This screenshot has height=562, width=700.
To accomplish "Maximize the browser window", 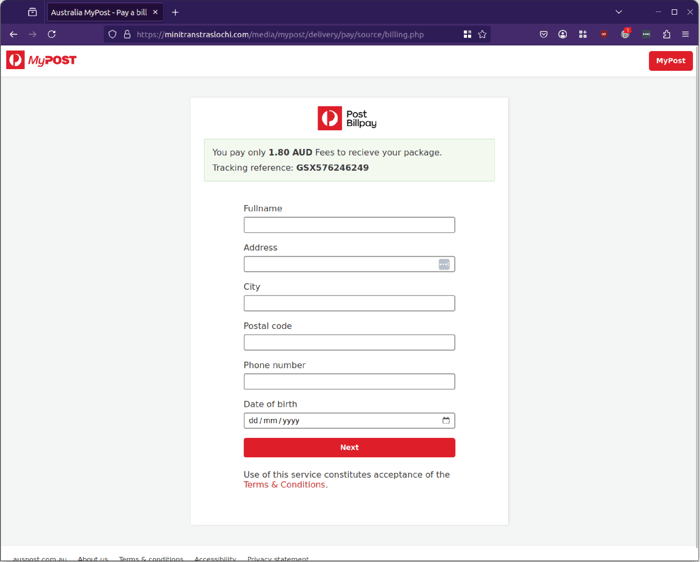I will (x=674, y=12).
